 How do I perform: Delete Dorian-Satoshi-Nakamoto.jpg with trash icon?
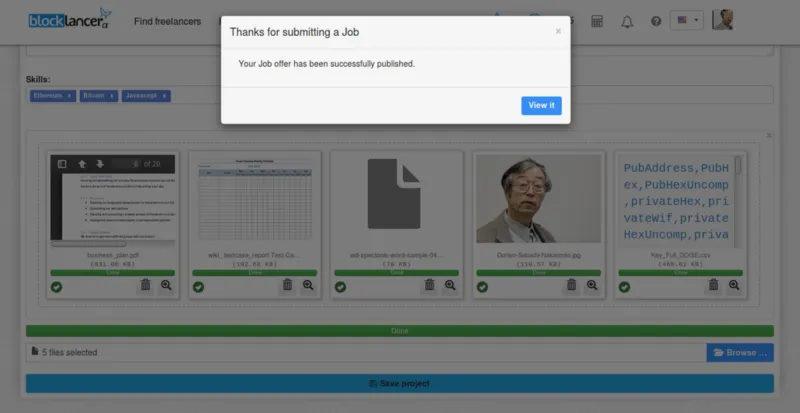(571, 285)
